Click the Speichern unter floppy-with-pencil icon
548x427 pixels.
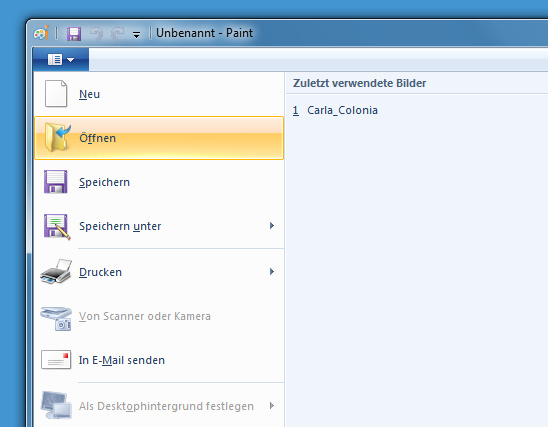[57, 227]
